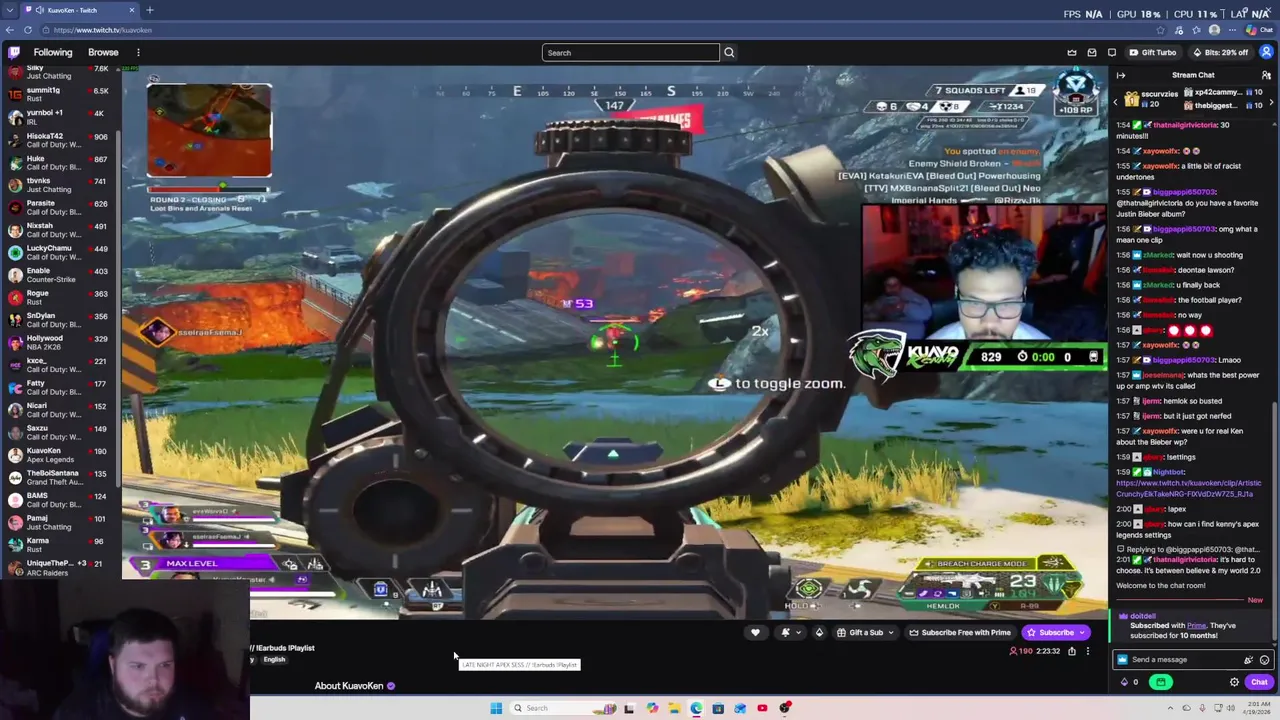Open the TheBoiSantana channel in sidebar
The height and width of the screenshot is (720, 1280).
(60, 477)
